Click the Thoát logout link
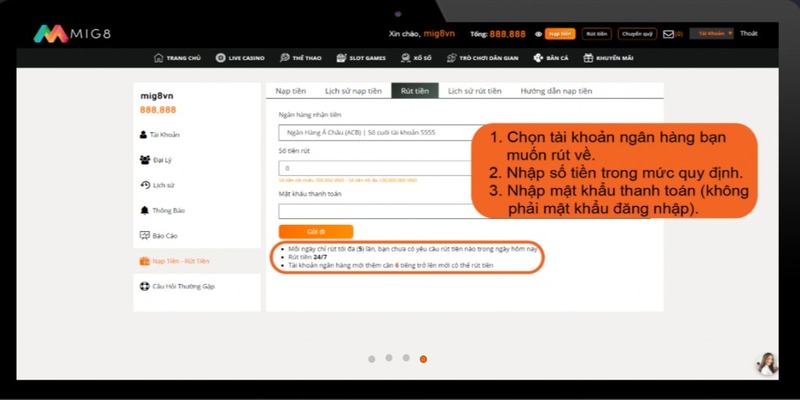Viewport: 800px width, 400px height. click(x=748, y=33)
